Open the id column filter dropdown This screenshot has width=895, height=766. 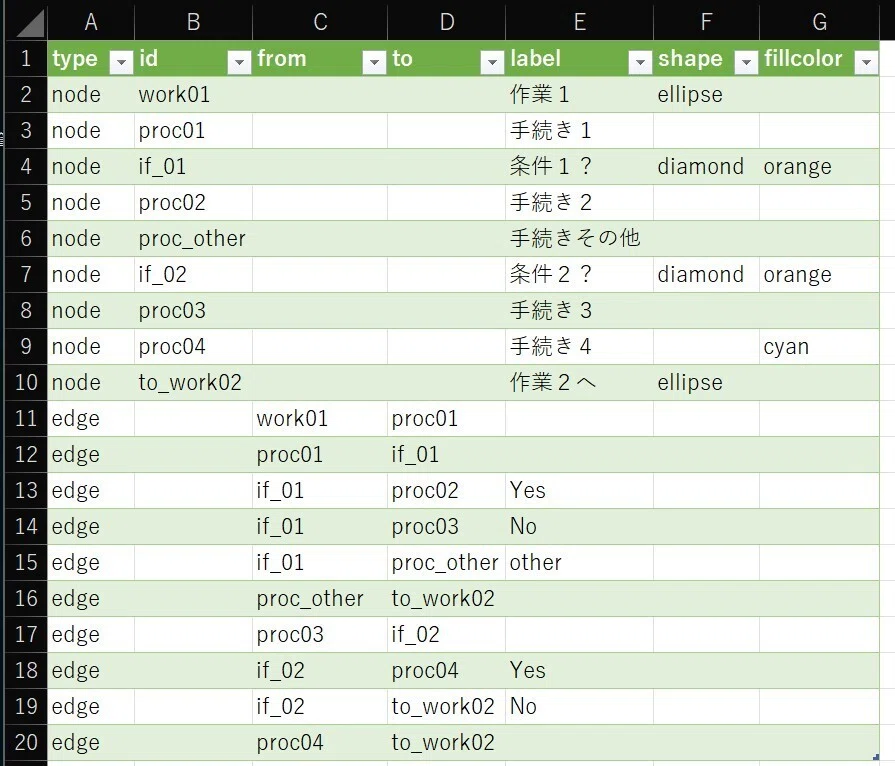[239, 62]
